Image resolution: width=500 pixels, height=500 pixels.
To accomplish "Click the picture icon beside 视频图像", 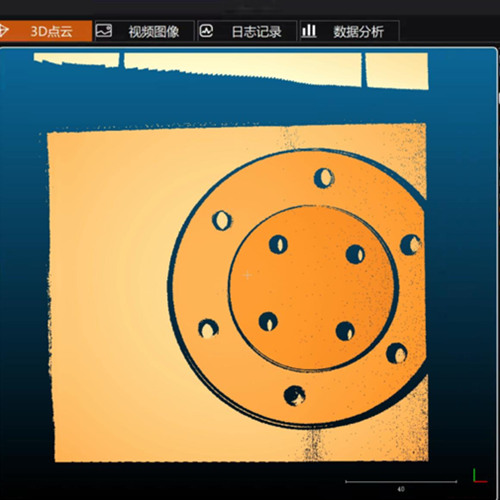I will pos(104,31).
